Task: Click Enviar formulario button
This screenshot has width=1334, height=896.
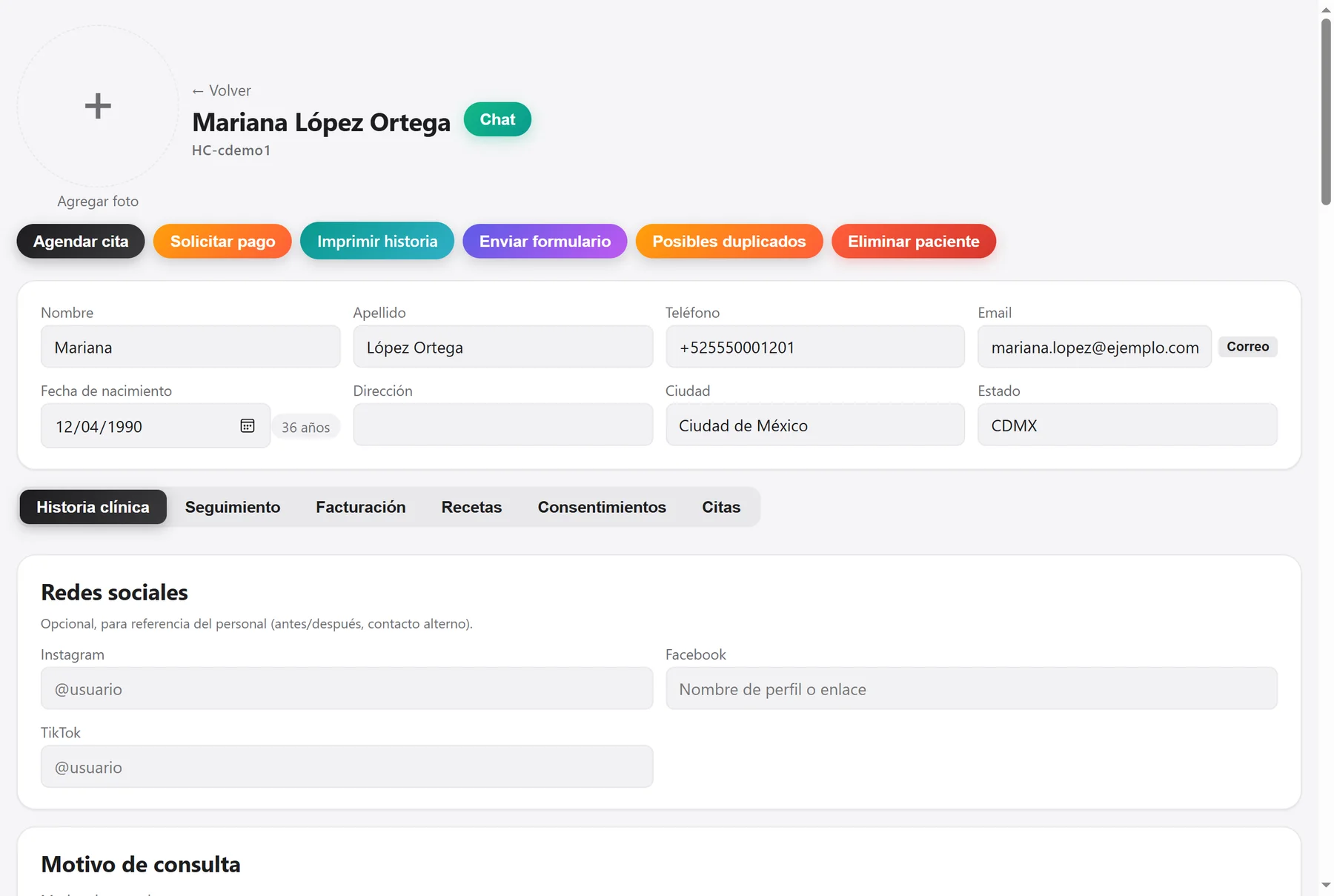Action: click(x=545, y=241)
